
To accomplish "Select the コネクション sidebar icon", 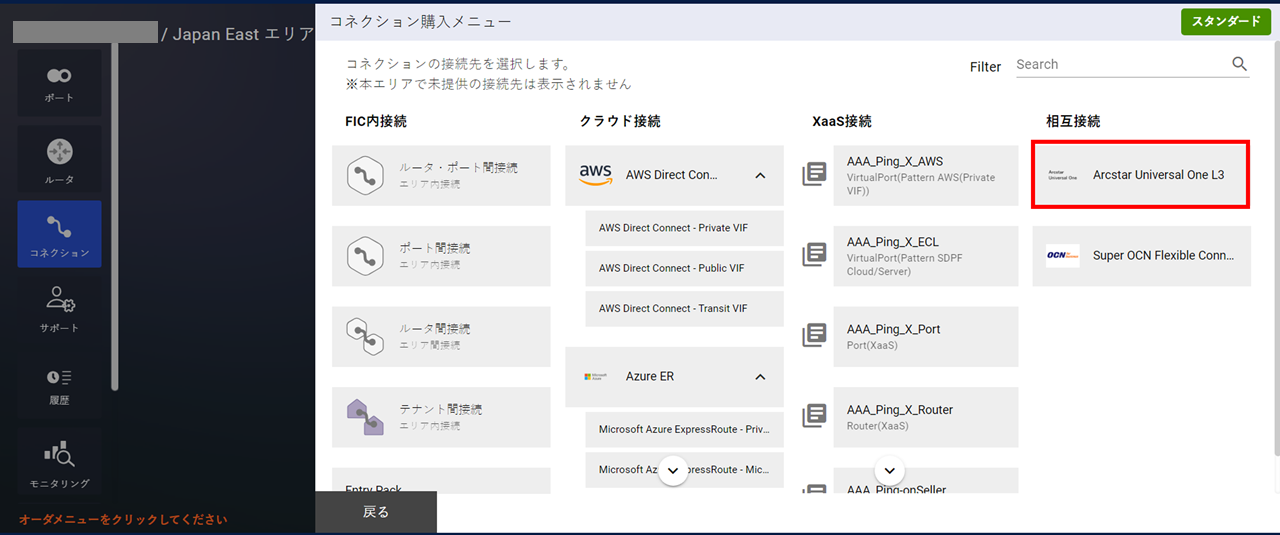I will pos(59,234).
